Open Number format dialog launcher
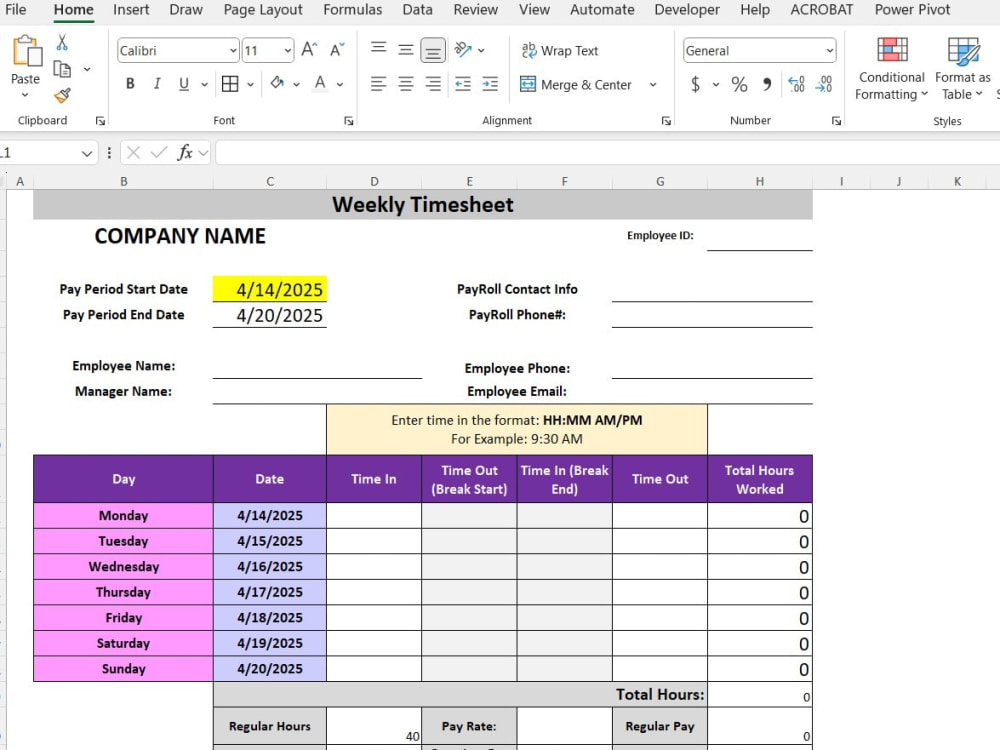Viewport: 1000px width, 750px height. tap(836, 121)
